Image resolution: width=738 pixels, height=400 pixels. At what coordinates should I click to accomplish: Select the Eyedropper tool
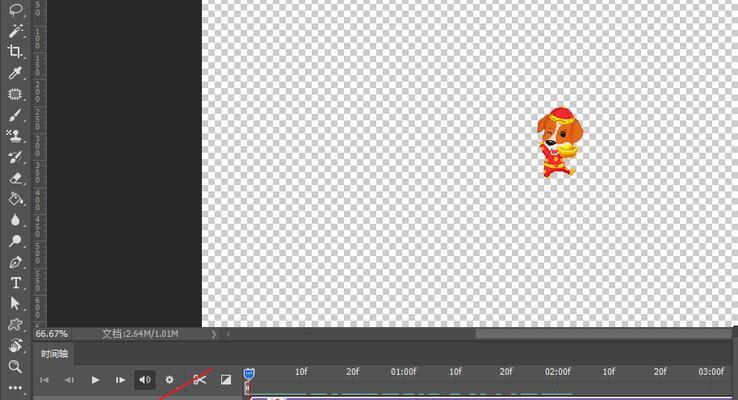coord(15,73)
